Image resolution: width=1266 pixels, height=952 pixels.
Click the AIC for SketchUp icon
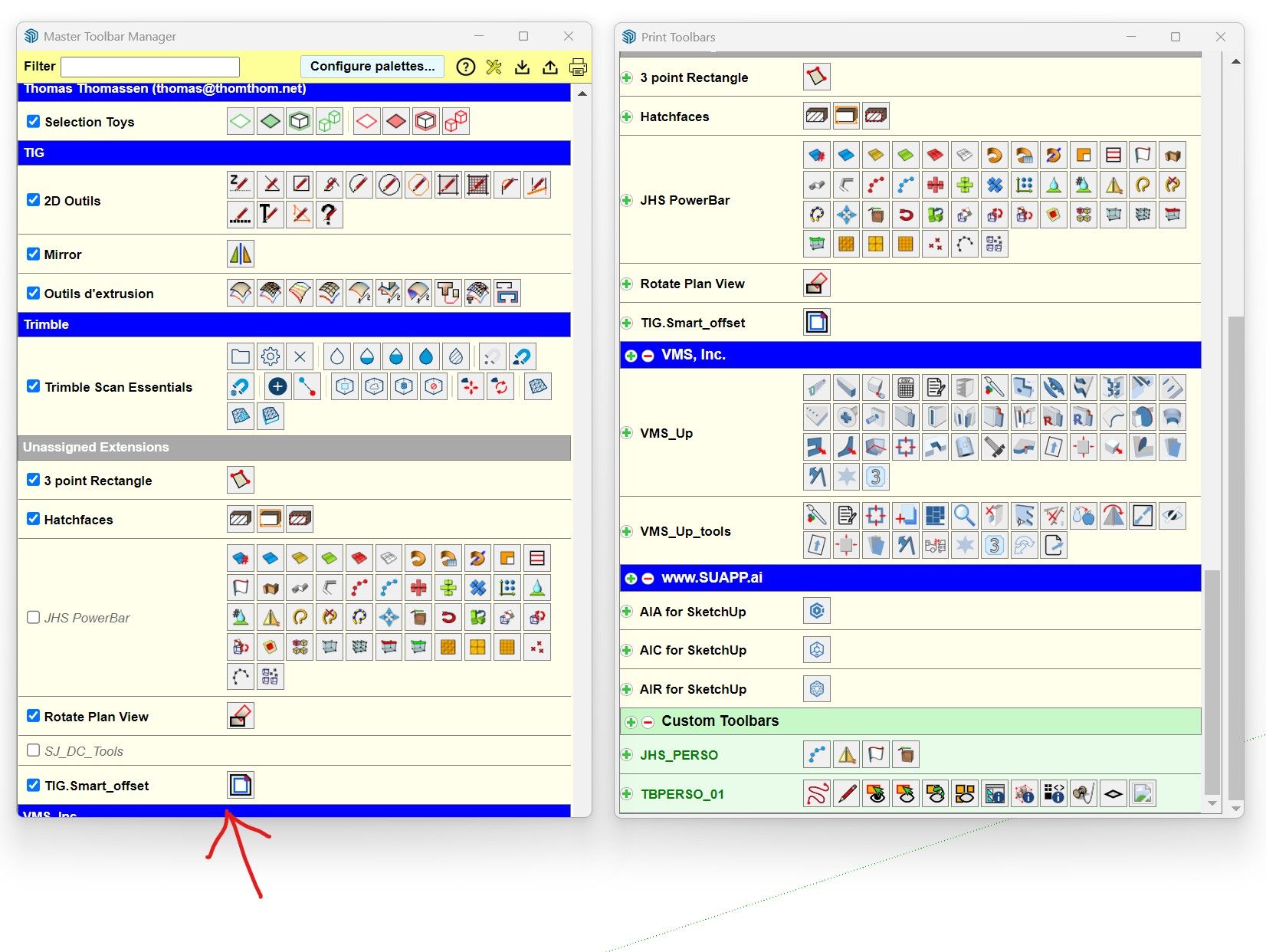pos(817,650)
